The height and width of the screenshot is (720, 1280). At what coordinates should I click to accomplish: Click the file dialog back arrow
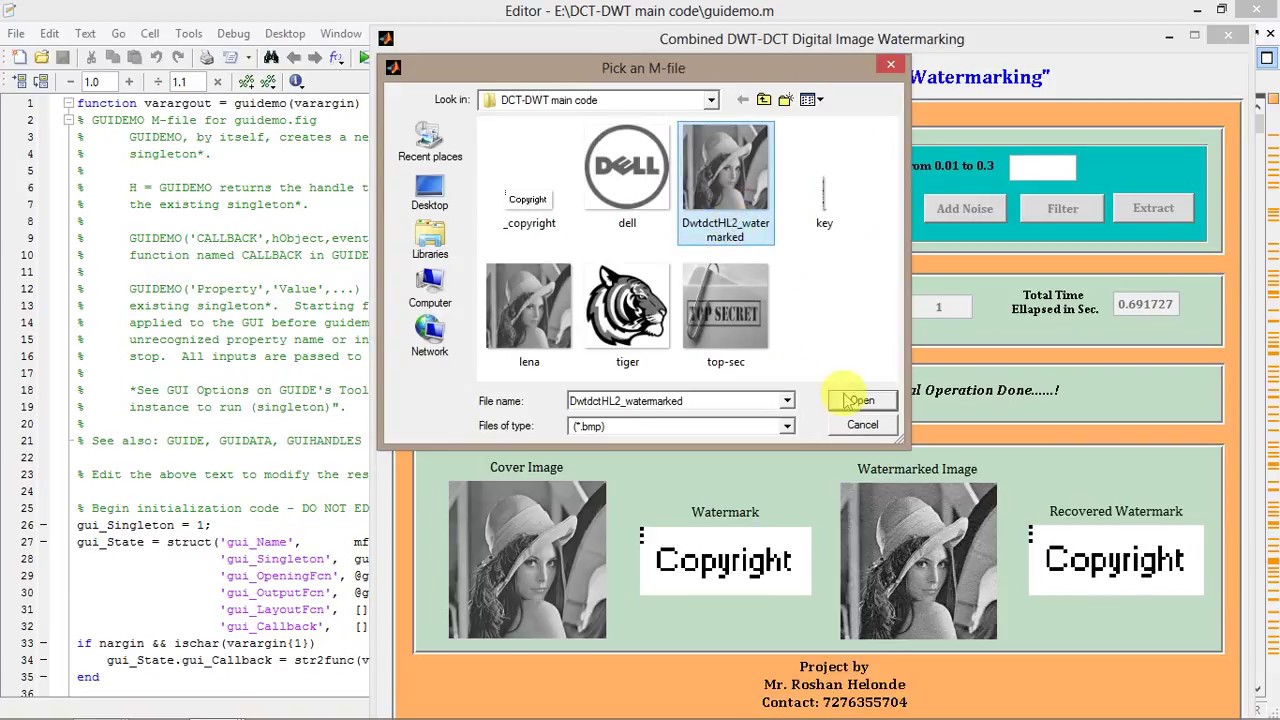point(742,100)
